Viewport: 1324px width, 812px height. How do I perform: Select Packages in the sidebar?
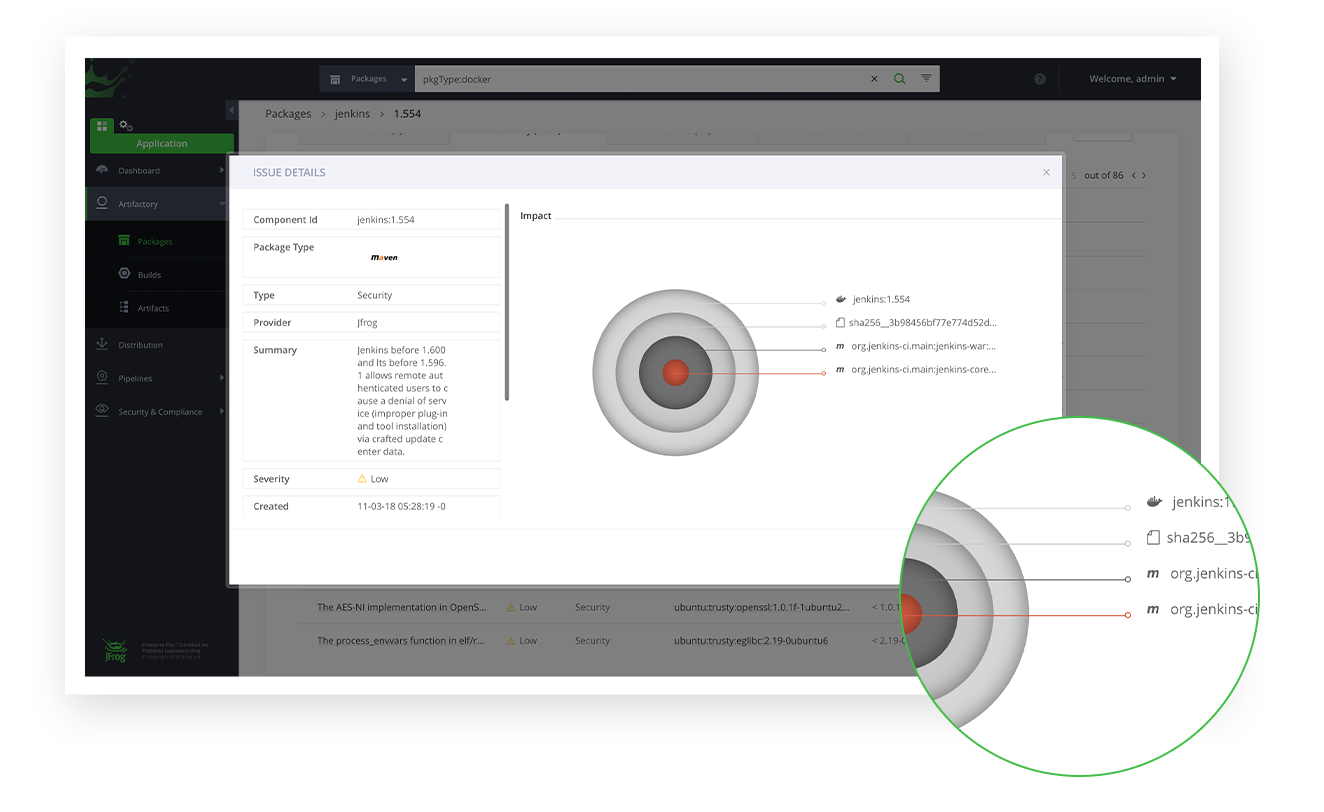click(155, 241)
